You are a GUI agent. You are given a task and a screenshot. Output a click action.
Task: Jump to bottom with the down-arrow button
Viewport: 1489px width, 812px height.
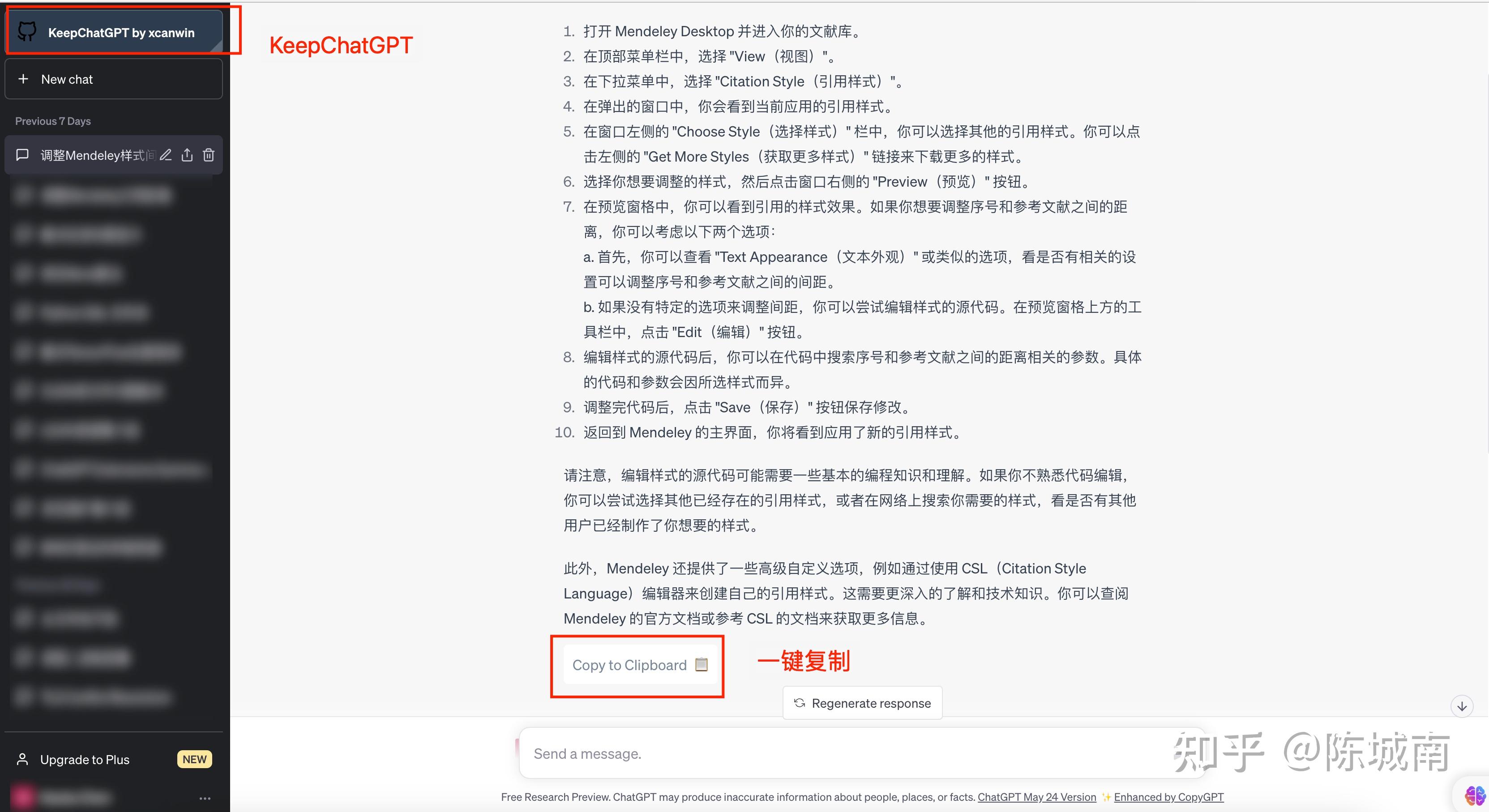coord(1462,706)
